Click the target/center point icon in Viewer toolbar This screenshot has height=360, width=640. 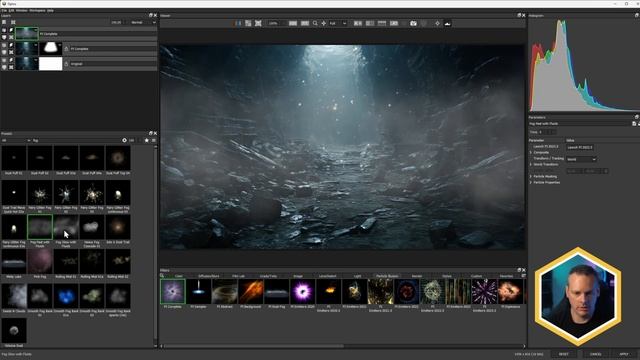(x=437, y=23)
